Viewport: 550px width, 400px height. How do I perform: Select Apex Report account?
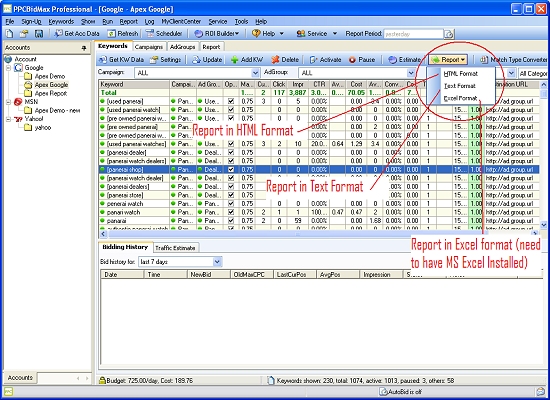tap(51, 93)
